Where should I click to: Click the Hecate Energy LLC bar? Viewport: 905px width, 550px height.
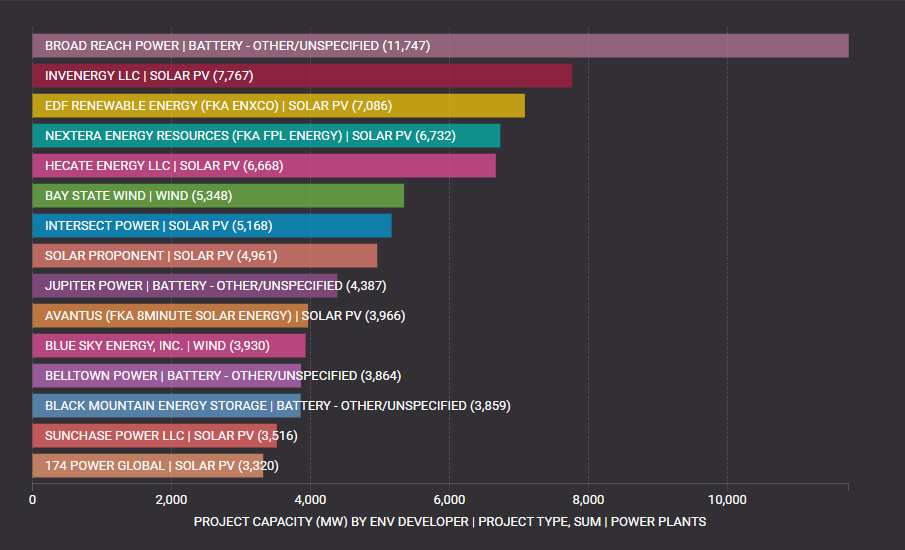(x=264, y=166)
